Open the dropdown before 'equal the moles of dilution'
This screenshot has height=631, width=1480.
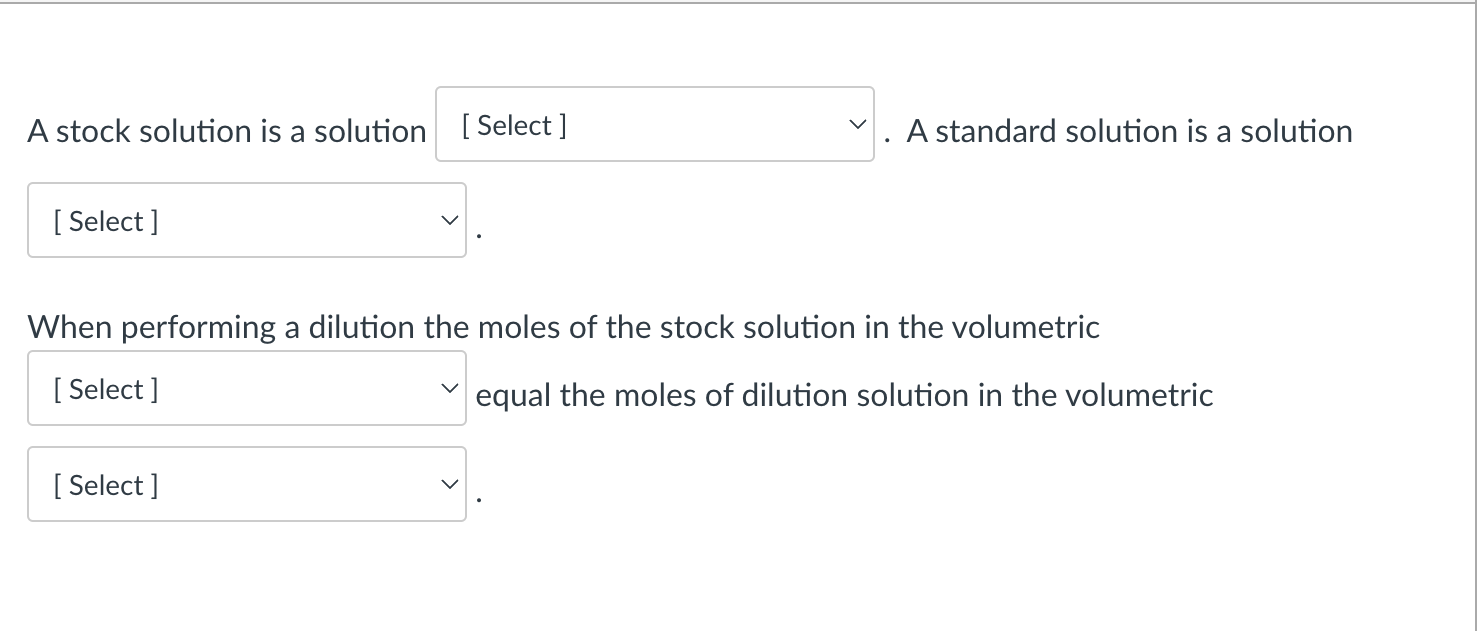[x=247, y=388]
